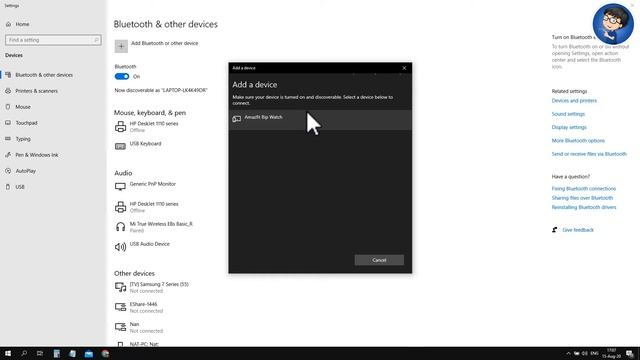640x360 pixels.
Task: Open the taskbar clock and date
Action: tap(611, 353)
